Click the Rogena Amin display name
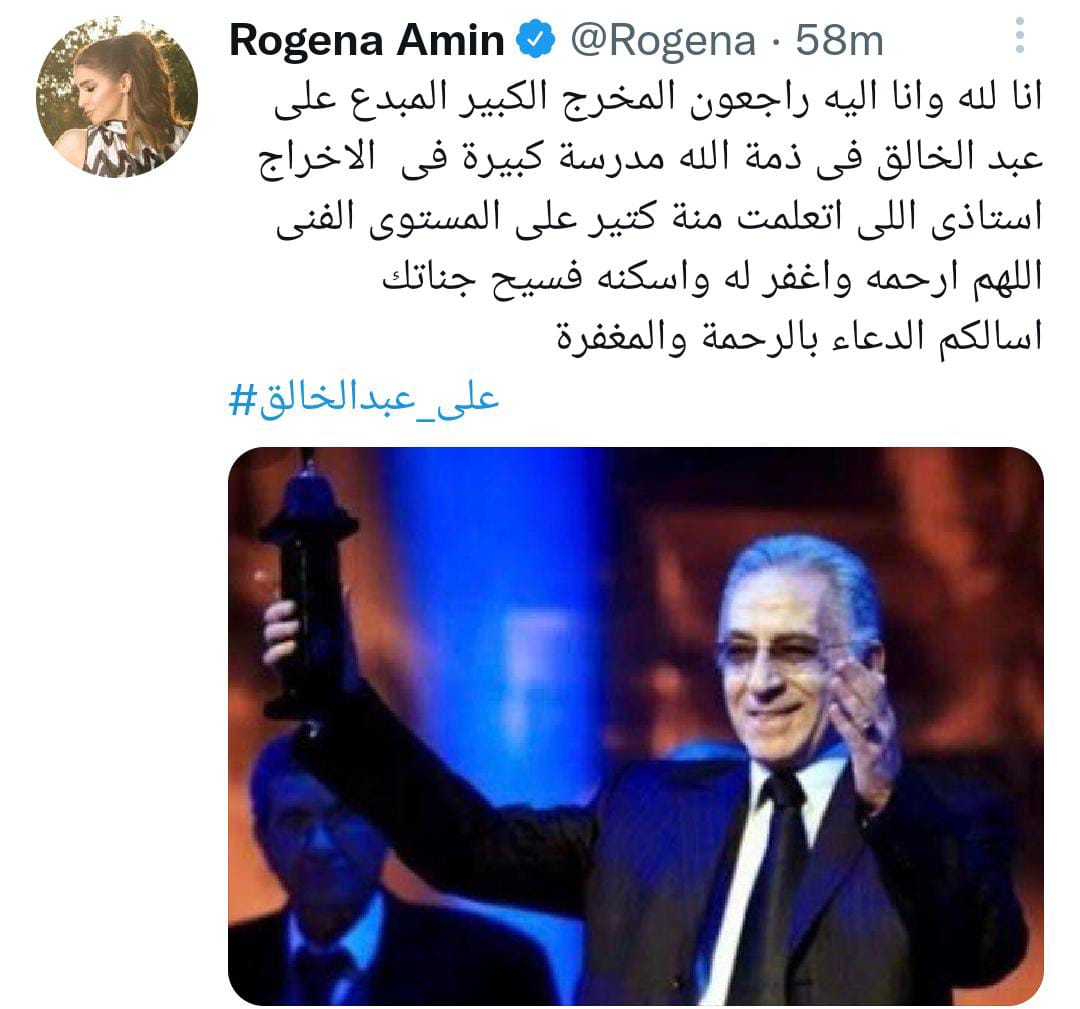 click(x=367, y=40)
